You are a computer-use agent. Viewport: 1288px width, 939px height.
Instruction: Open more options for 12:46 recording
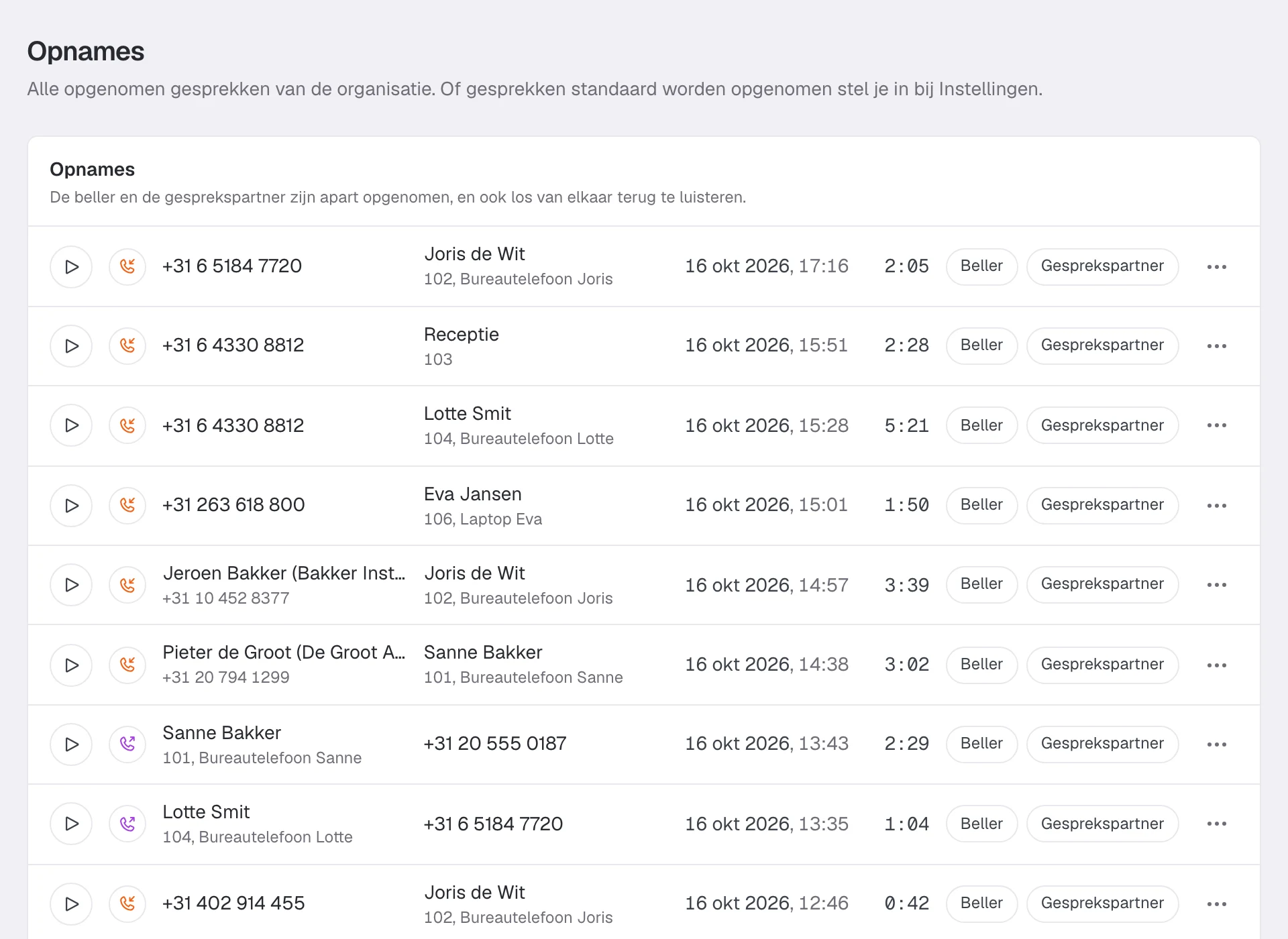coord(1216,904)
